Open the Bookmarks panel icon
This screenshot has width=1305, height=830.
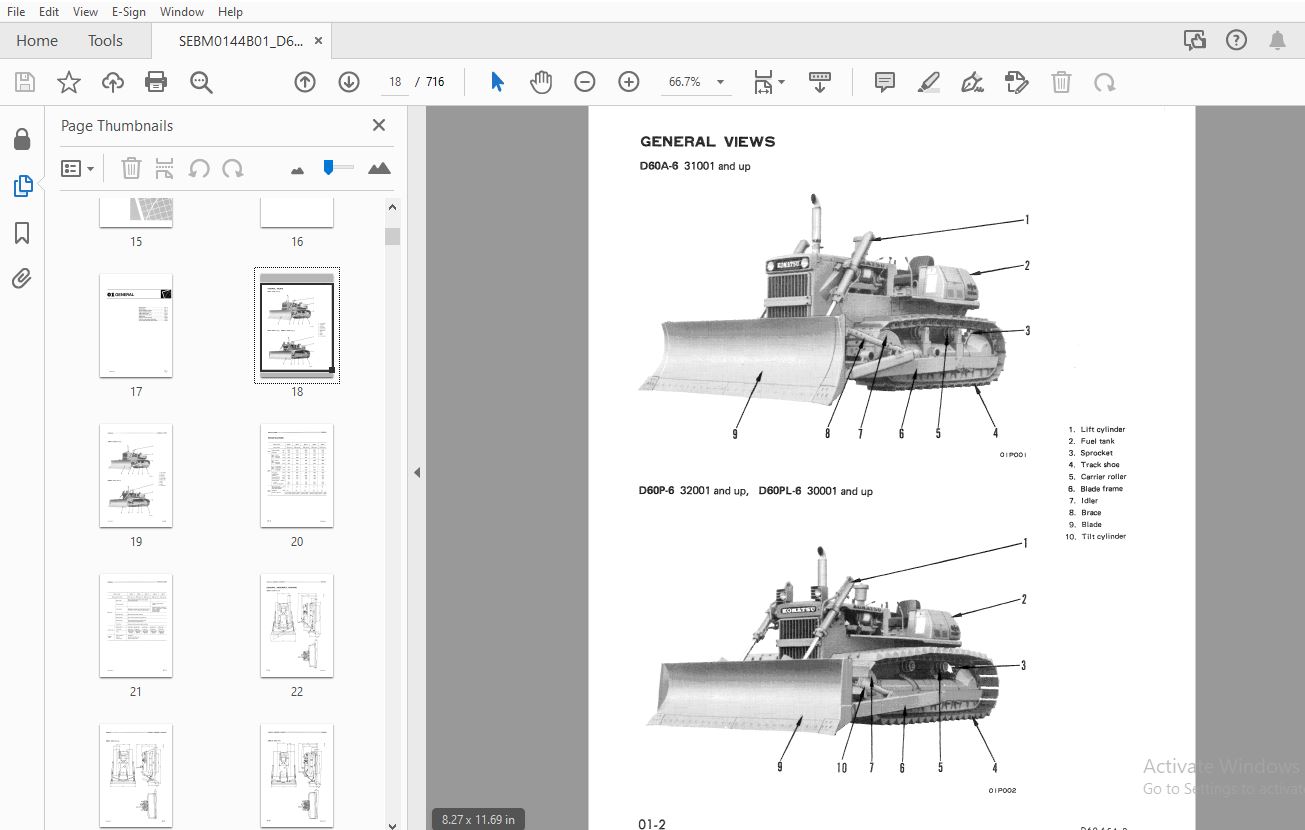(22, 233)
